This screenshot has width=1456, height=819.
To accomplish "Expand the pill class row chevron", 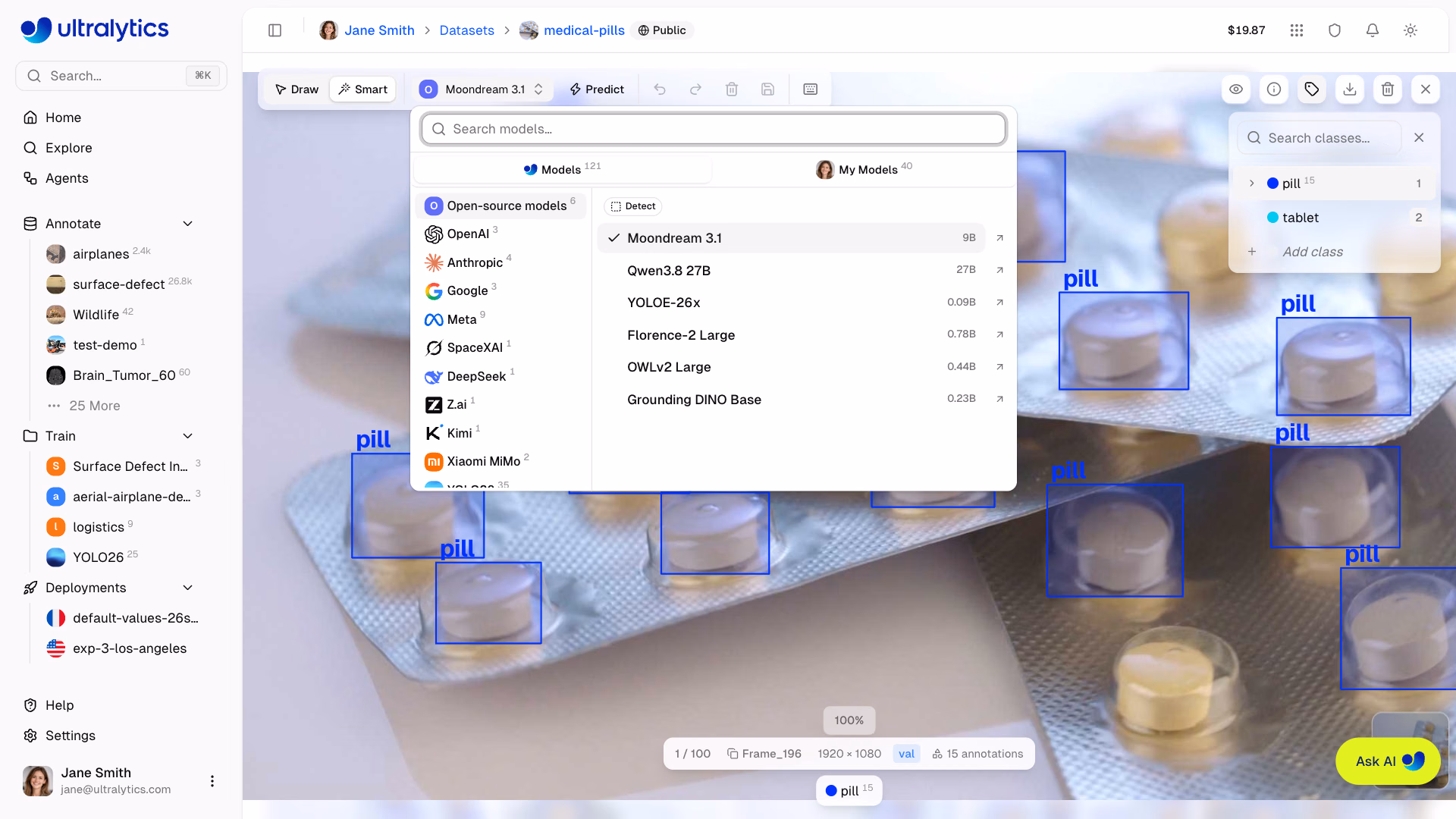I will 1252,184.
